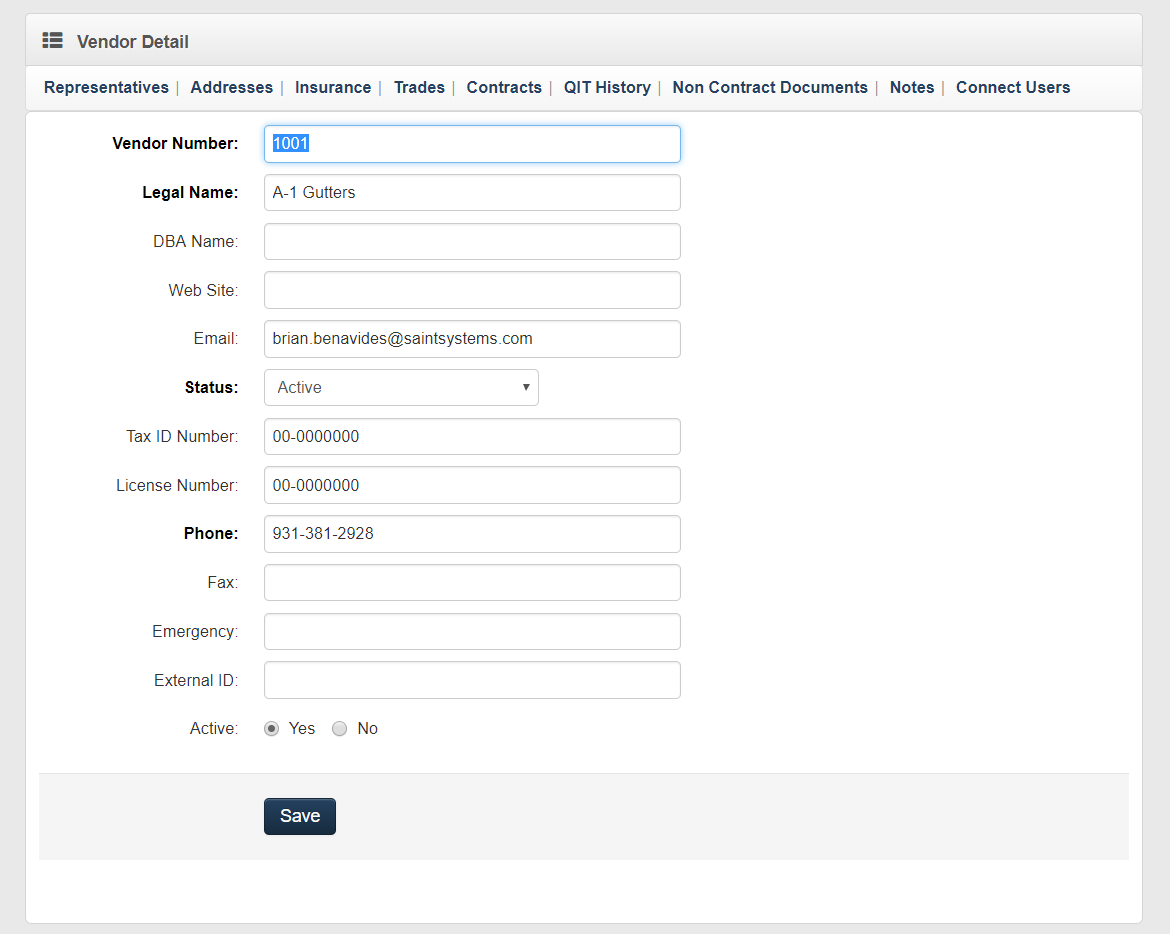Click inside the empty DBA Name field
Image resolution: width=1170 pixels, height=934 pixels.
click(x=470, y=241)
